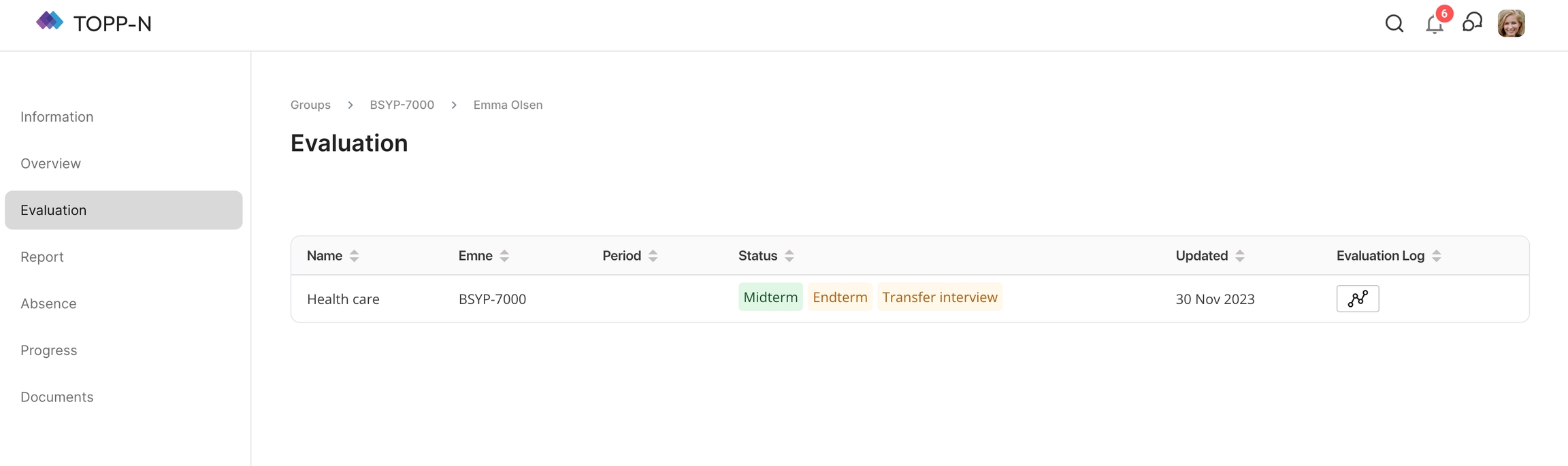Image resolution: width=1568 pixels, height=466 pixels.
Task: Open the chat support headset icon
Action: [x=1472, y=23]
